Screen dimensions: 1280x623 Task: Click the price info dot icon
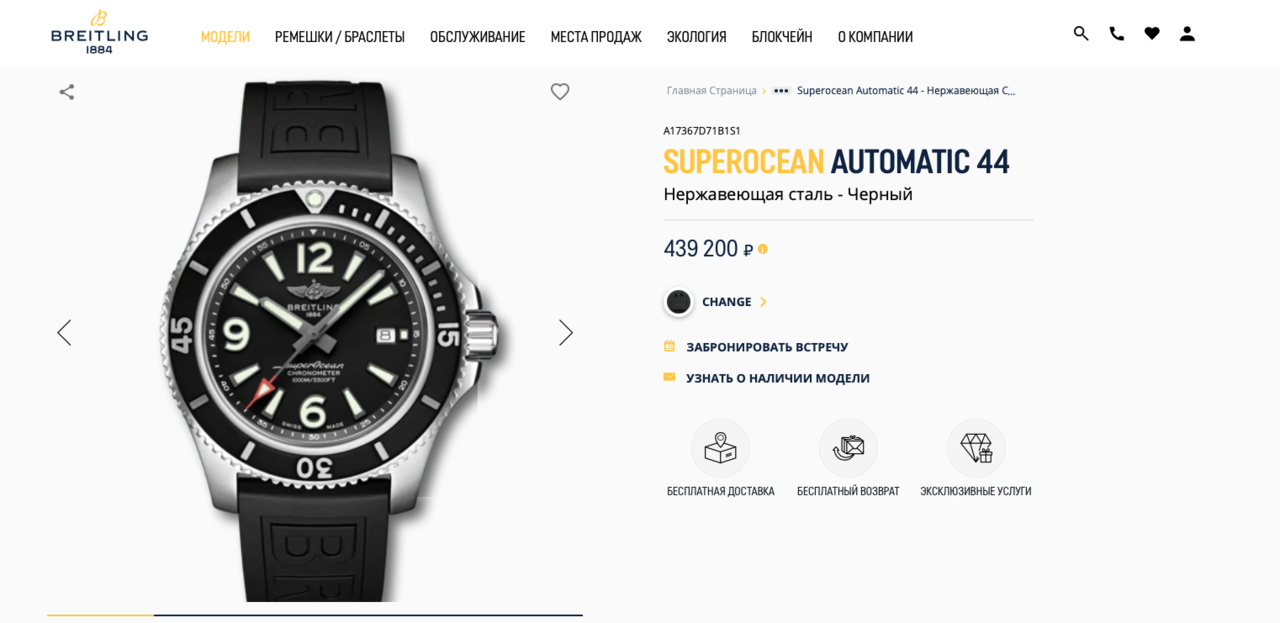(763, 249)
